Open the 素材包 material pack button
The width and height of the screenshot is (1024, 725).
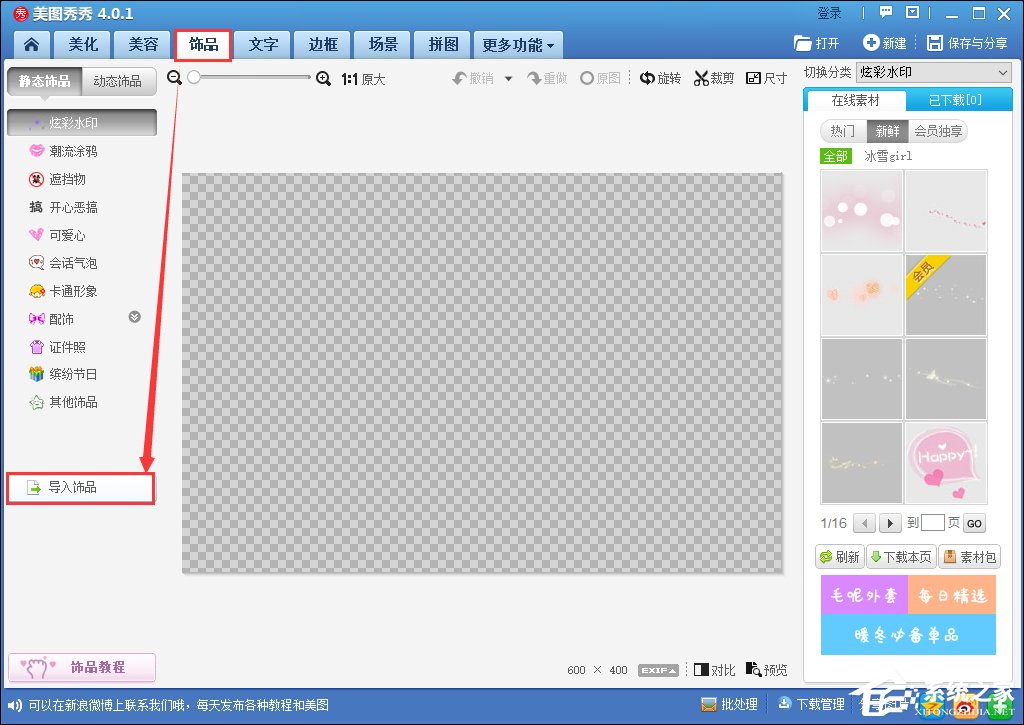point(969,556)
